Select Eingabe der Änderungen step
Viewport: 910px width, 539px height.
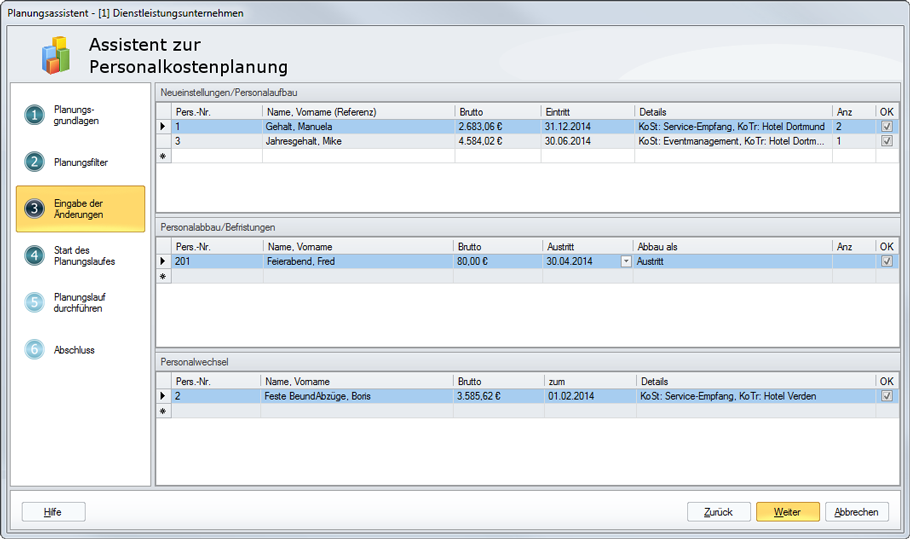click(x=81, y=209)
